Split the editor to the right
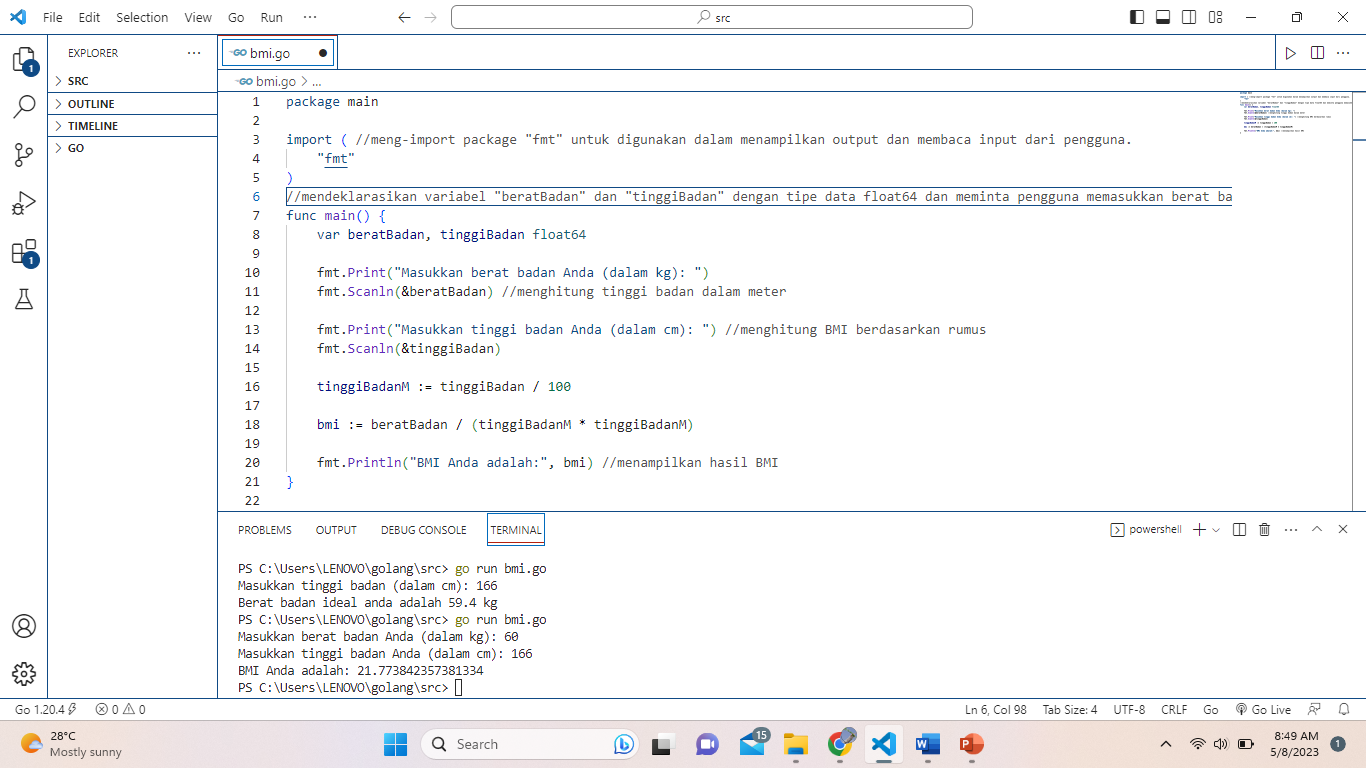 coord(1318,53)
